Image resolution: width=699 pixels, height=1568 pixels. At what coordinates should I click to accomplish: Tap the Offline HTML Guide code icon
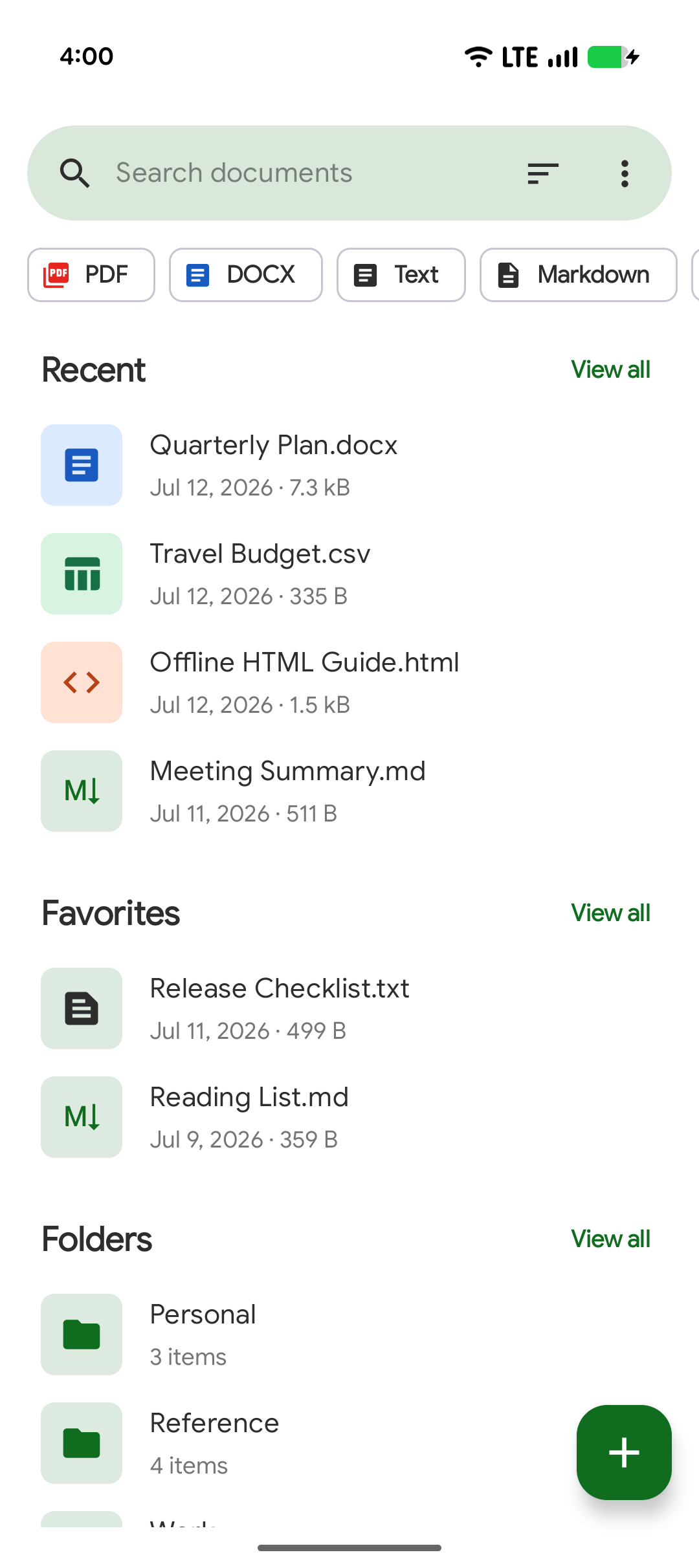[x=82, y=682]
